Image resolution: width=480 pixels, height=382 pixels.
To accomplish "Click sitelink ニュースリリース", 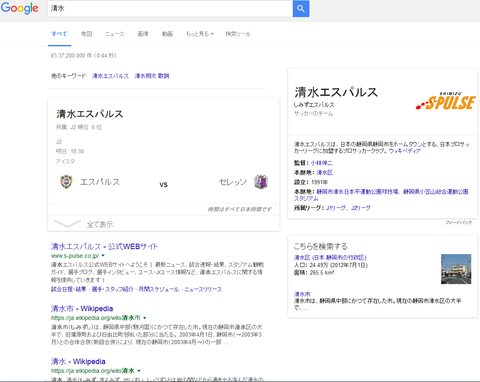I will pos(203,289).
